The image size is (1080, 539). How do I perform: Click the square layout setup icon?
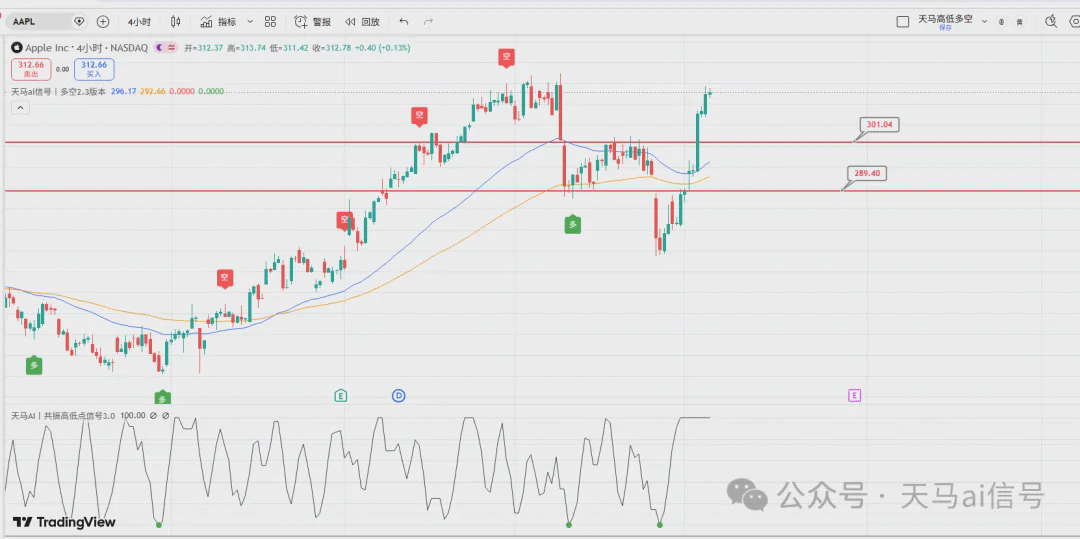902,21
